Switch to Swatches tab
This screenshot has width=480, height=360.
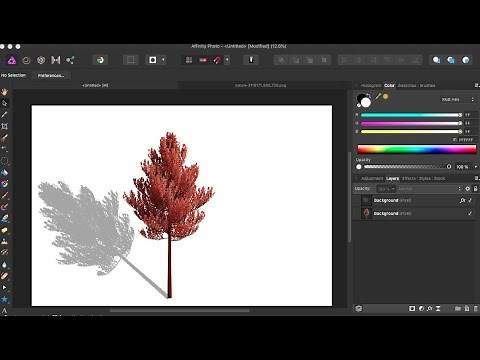coord(407,85)
